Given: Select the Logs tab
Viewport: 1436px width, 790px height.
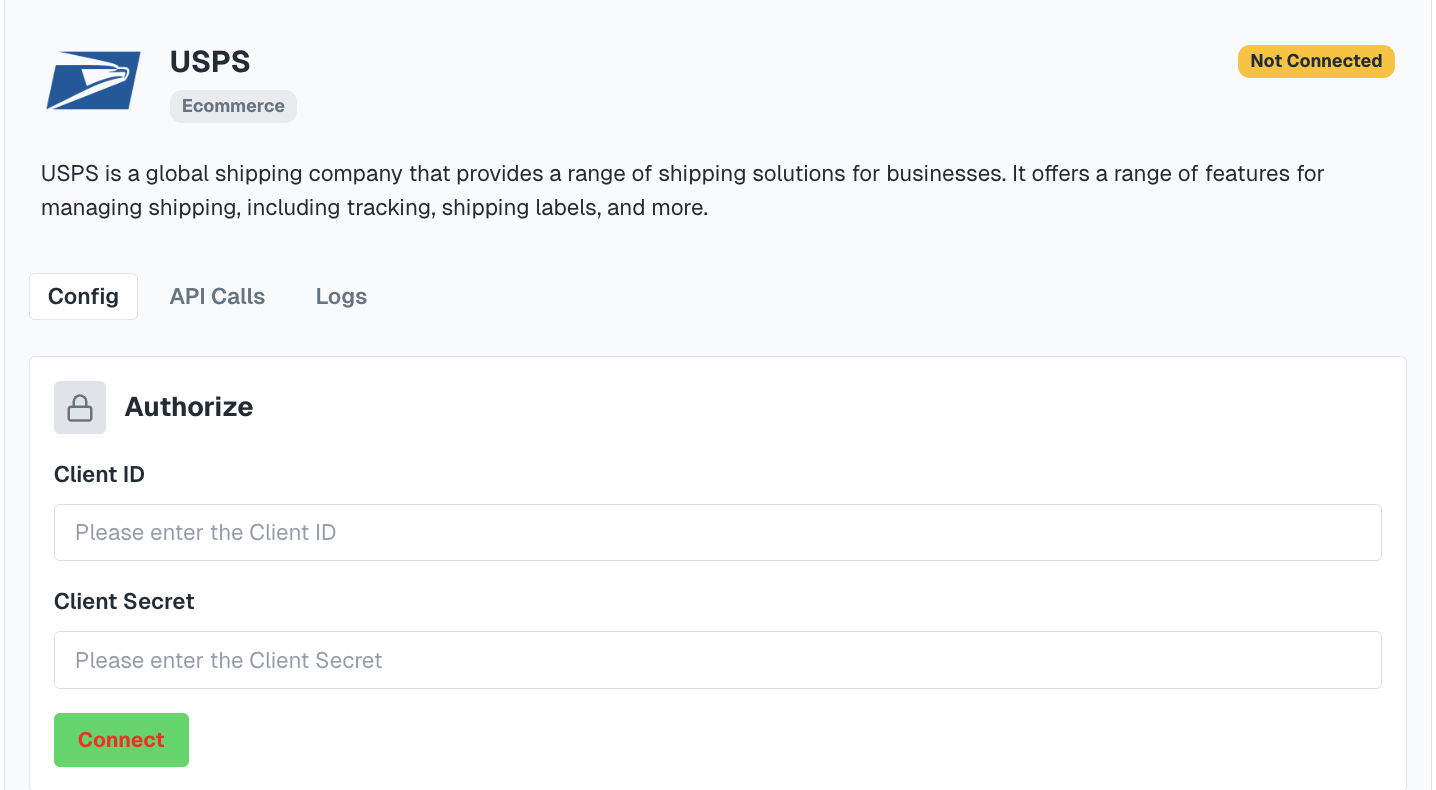Looking at the screenshot, I should 341,297.
